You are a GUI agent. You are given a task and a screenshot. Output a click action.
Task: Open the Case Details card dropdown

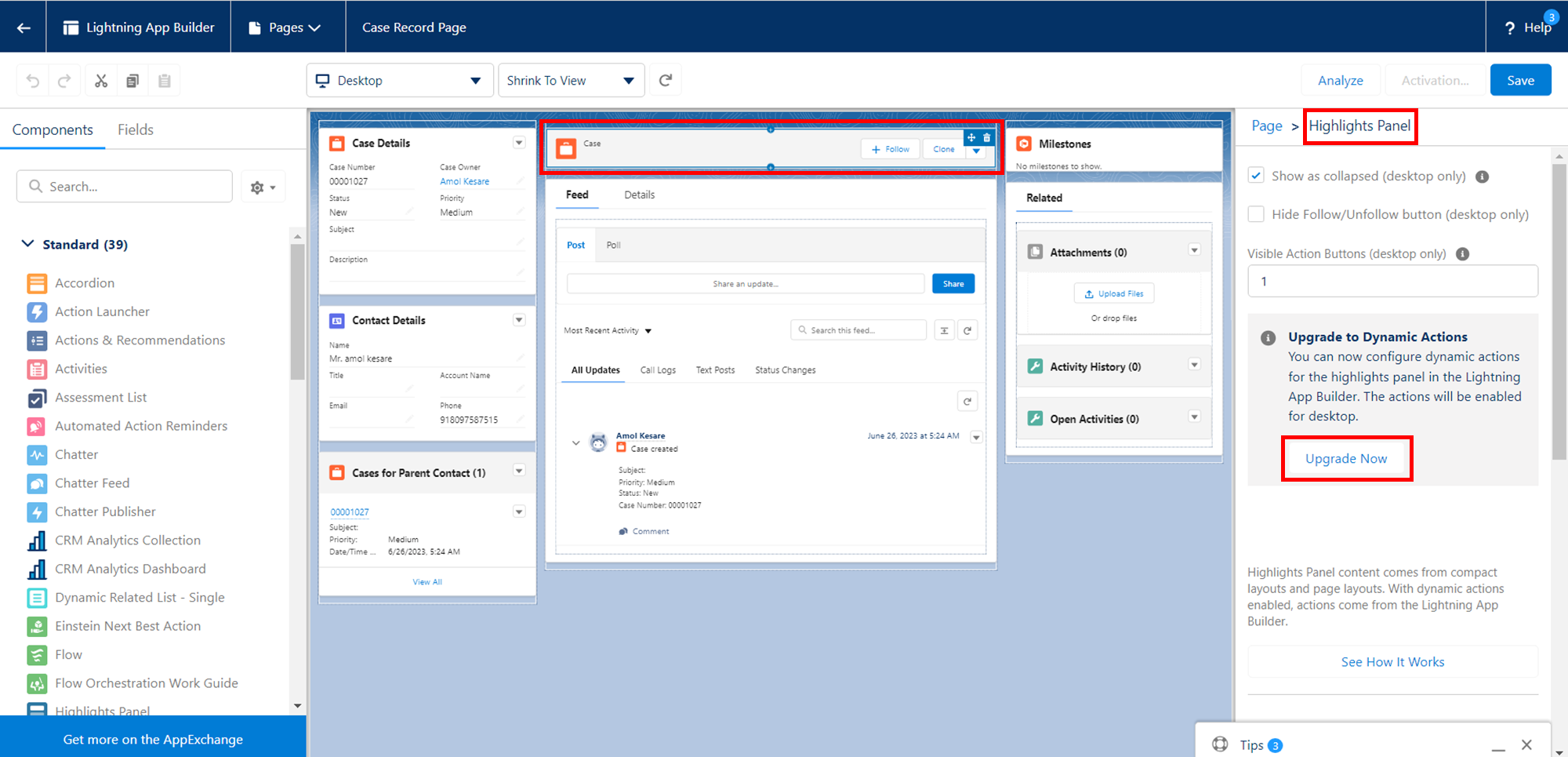coord(519,143)
